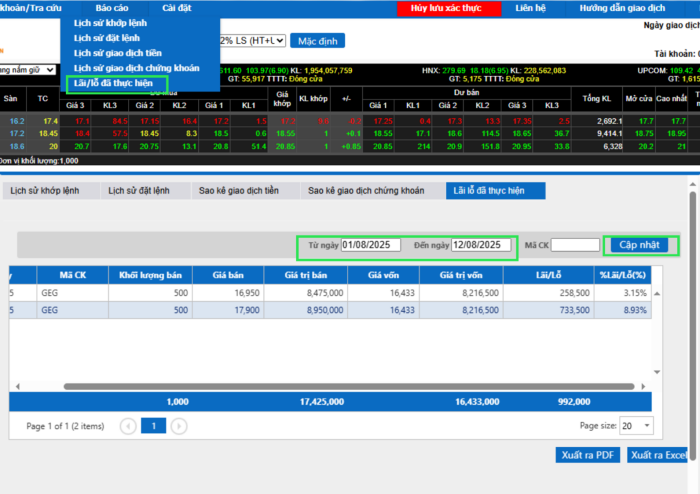Screen dimensions: 700x494
Task: Select the cell 3.15%
Action: click(x=623, y=293)
